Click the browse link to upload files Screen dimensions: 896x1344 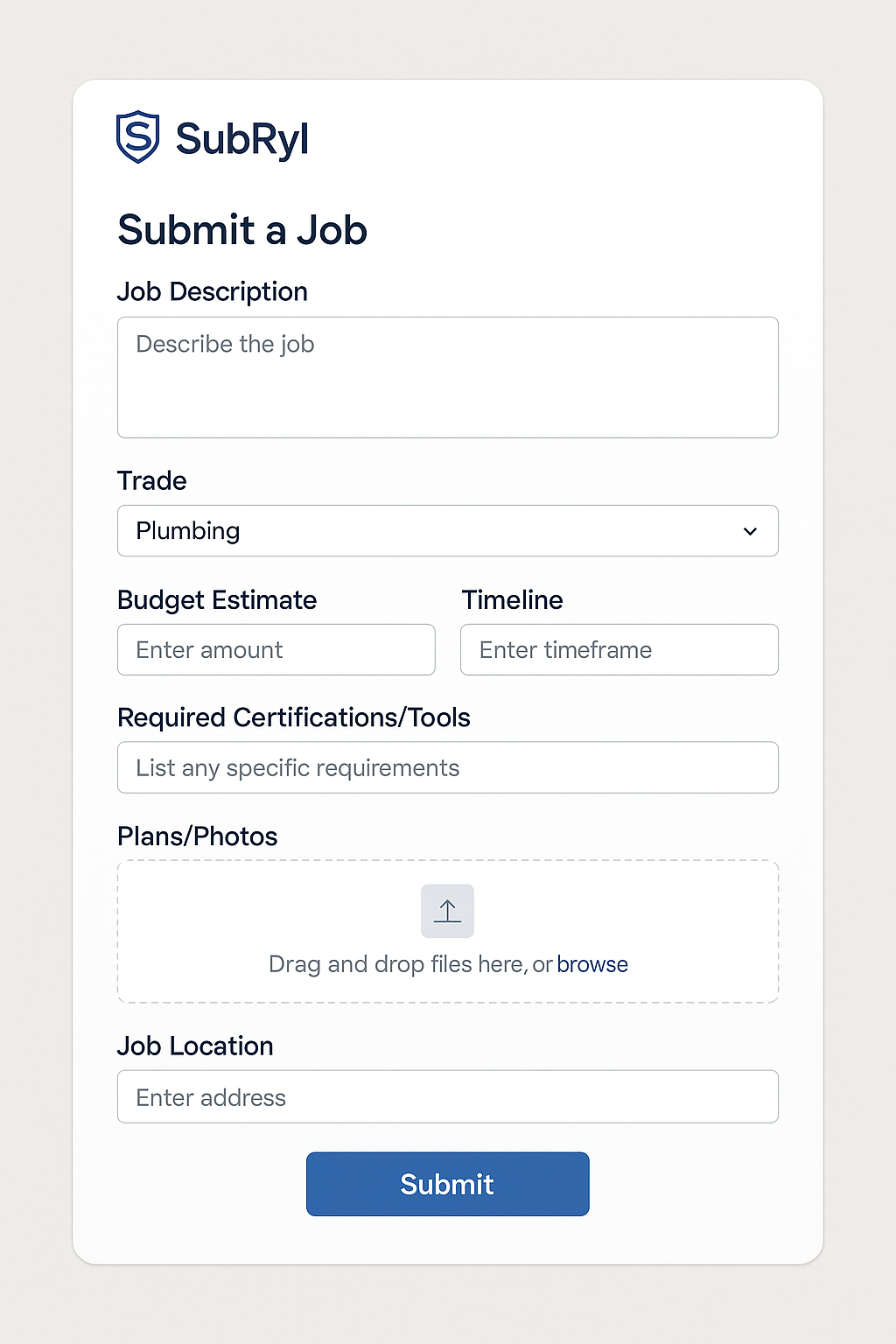[592, 964]
